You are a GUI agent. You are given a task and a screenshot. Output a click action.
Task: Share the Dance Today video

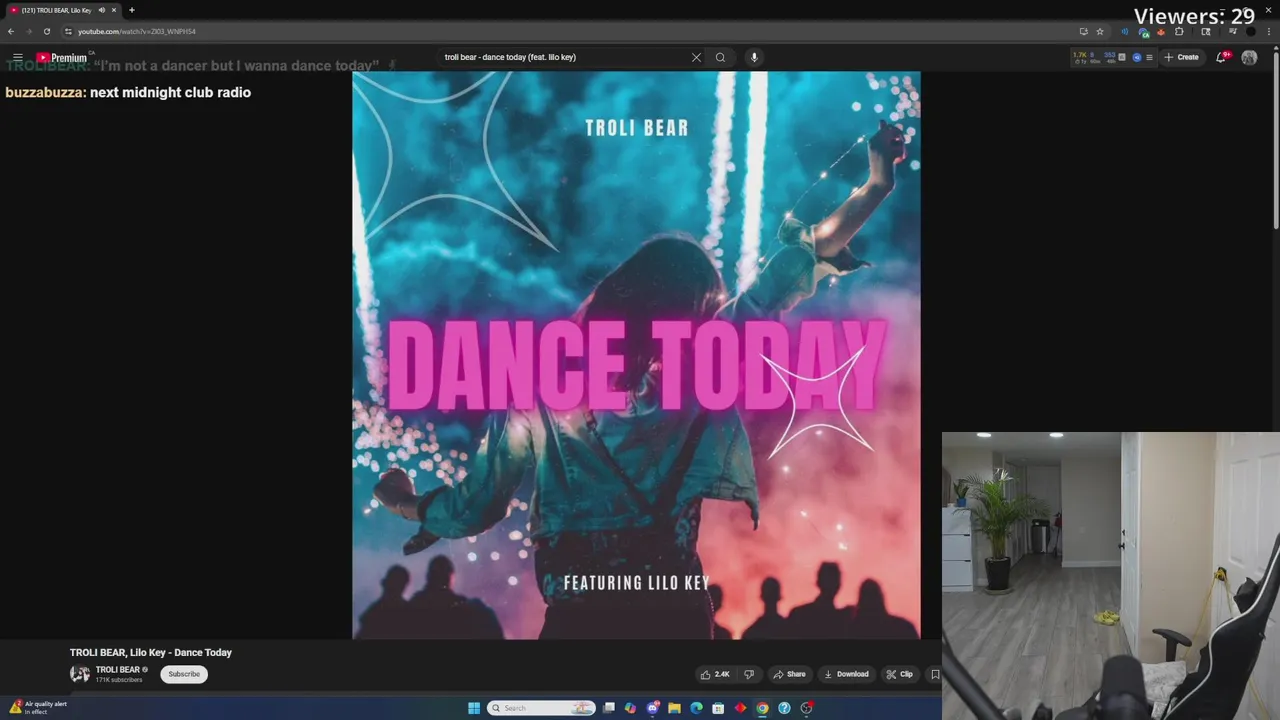(789, 674)
